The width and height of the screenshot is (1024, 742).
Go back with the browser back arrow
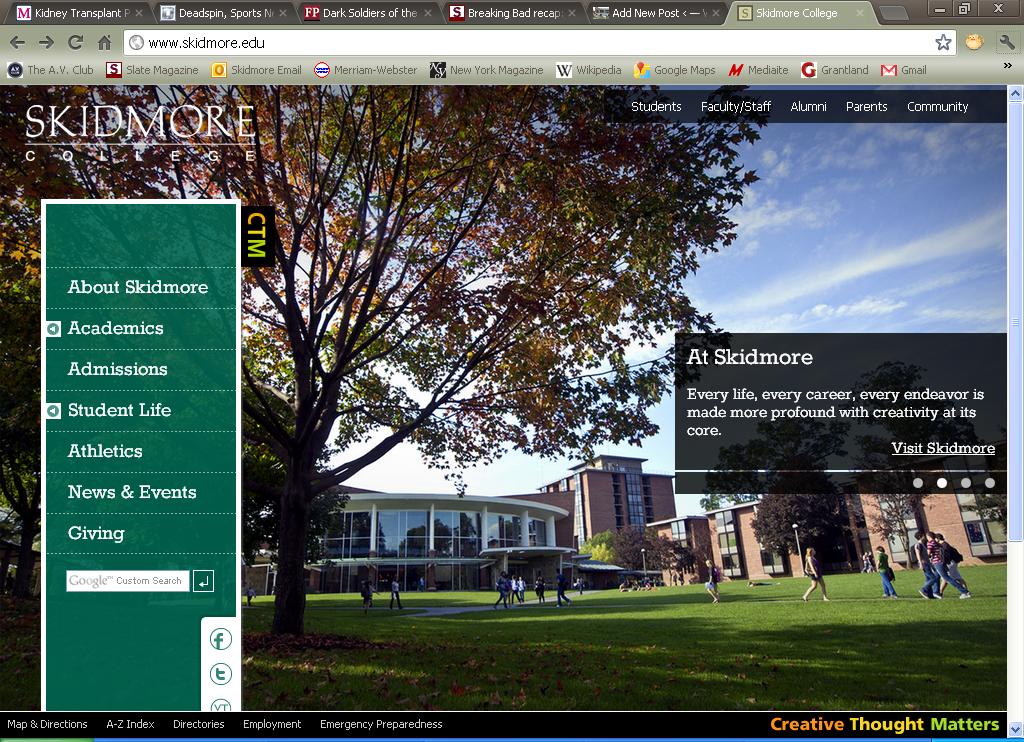18,42
